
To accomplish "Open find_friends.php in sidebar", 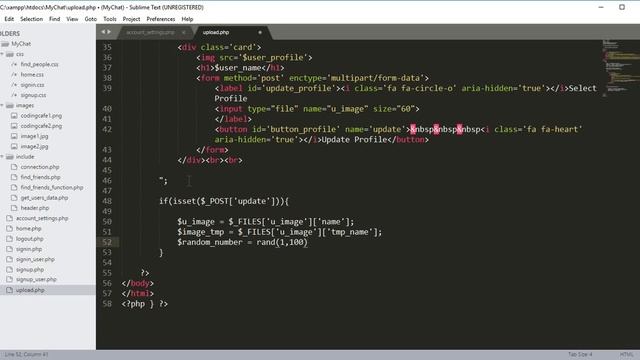I will click(x=40, y=177).
